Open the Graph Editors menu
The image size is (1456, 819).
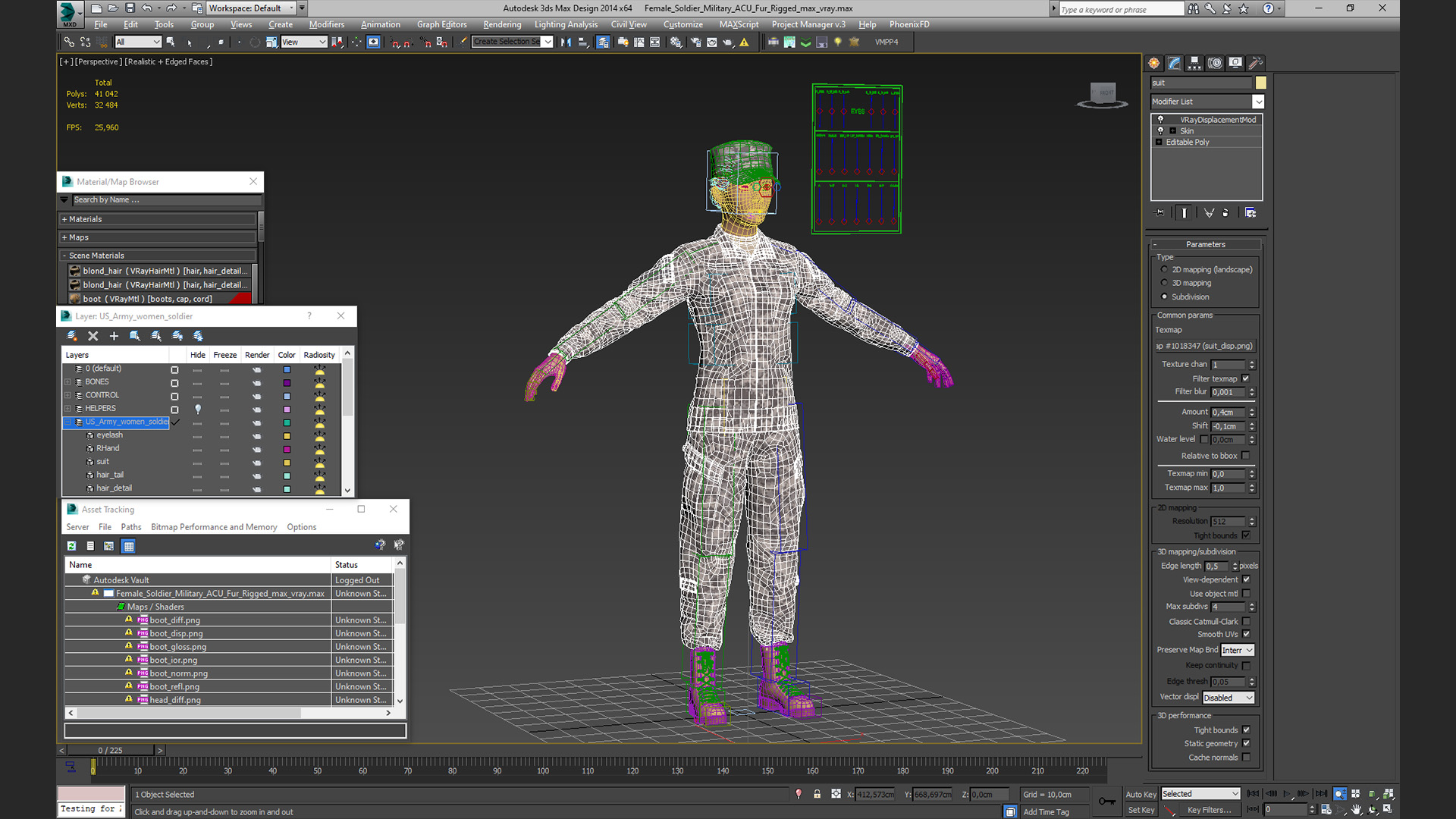(x=442, y=24)
